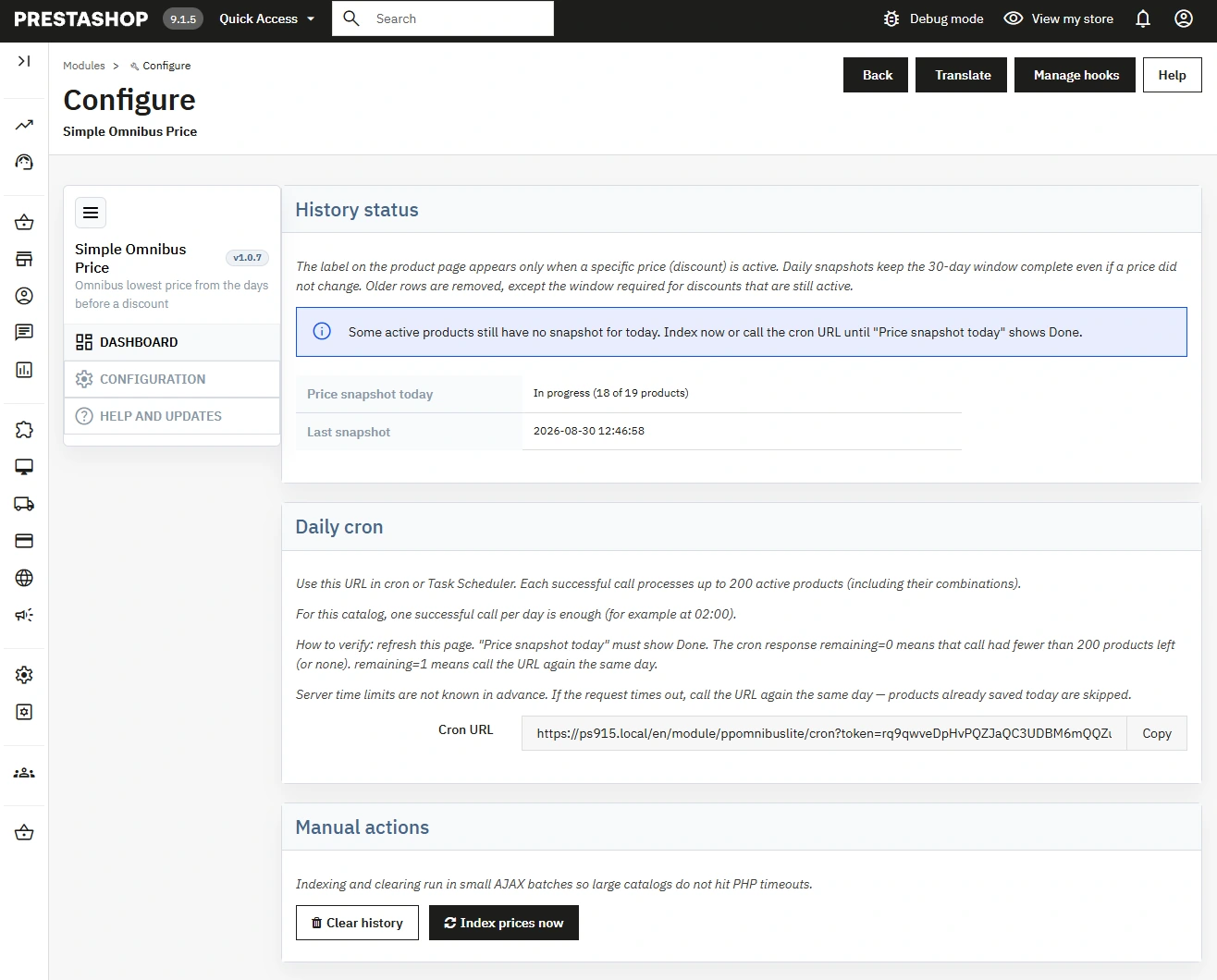Go to Modules breadcrumb link
1217x980 pixels.
click(84, 66)
